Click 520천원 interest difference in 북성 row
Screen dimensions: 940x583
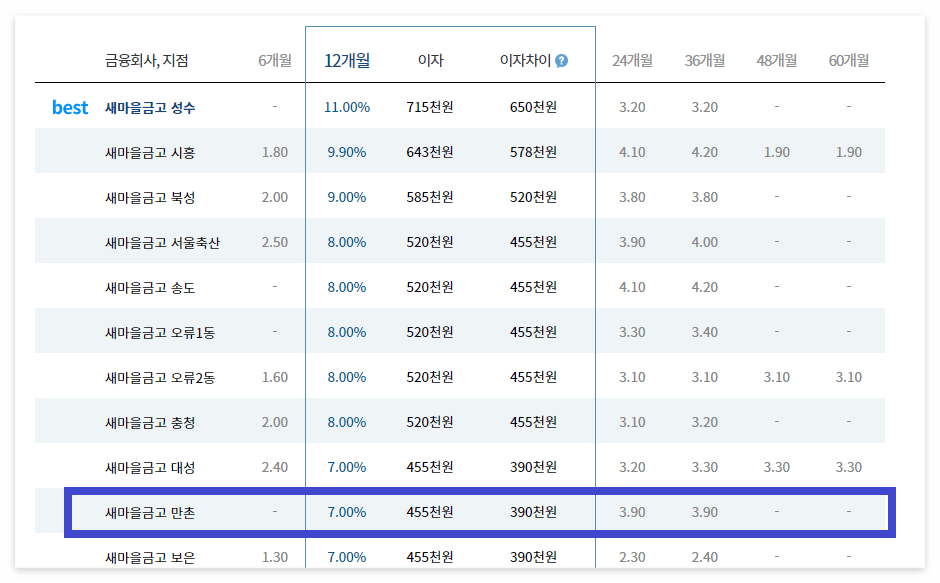534,197
